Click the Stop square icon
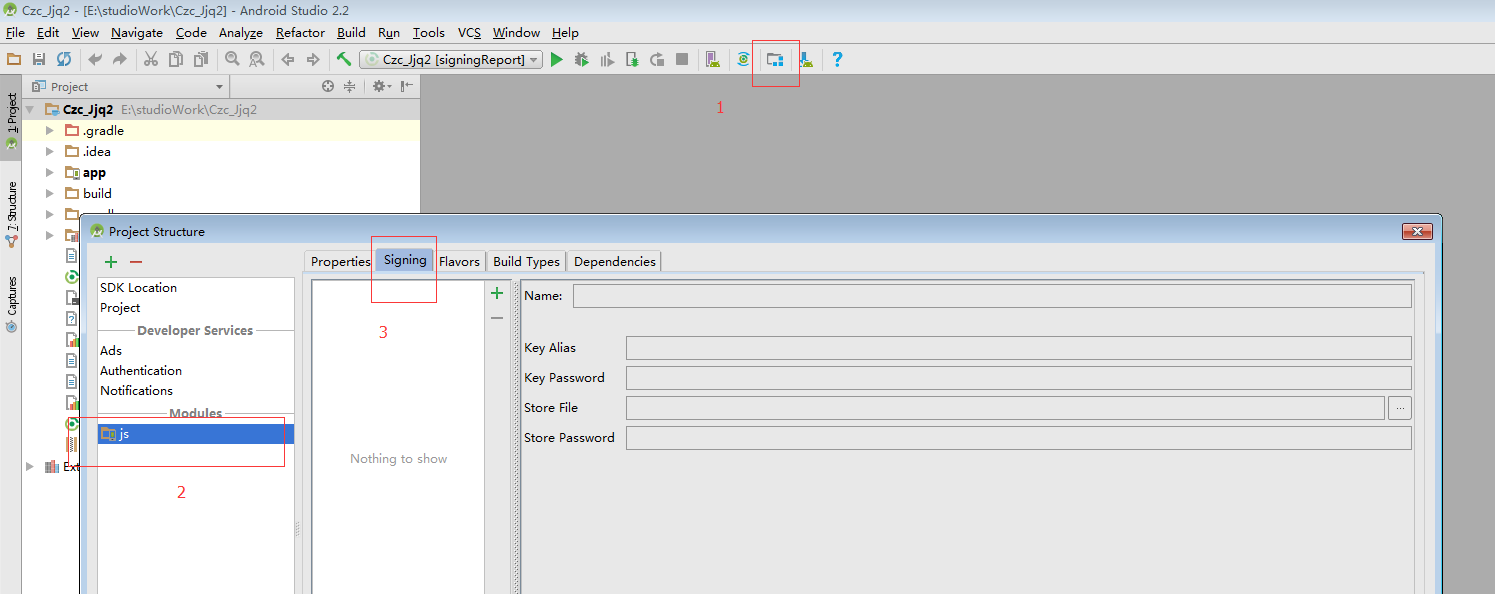1495x594 pixels. (x=682, y=60)
